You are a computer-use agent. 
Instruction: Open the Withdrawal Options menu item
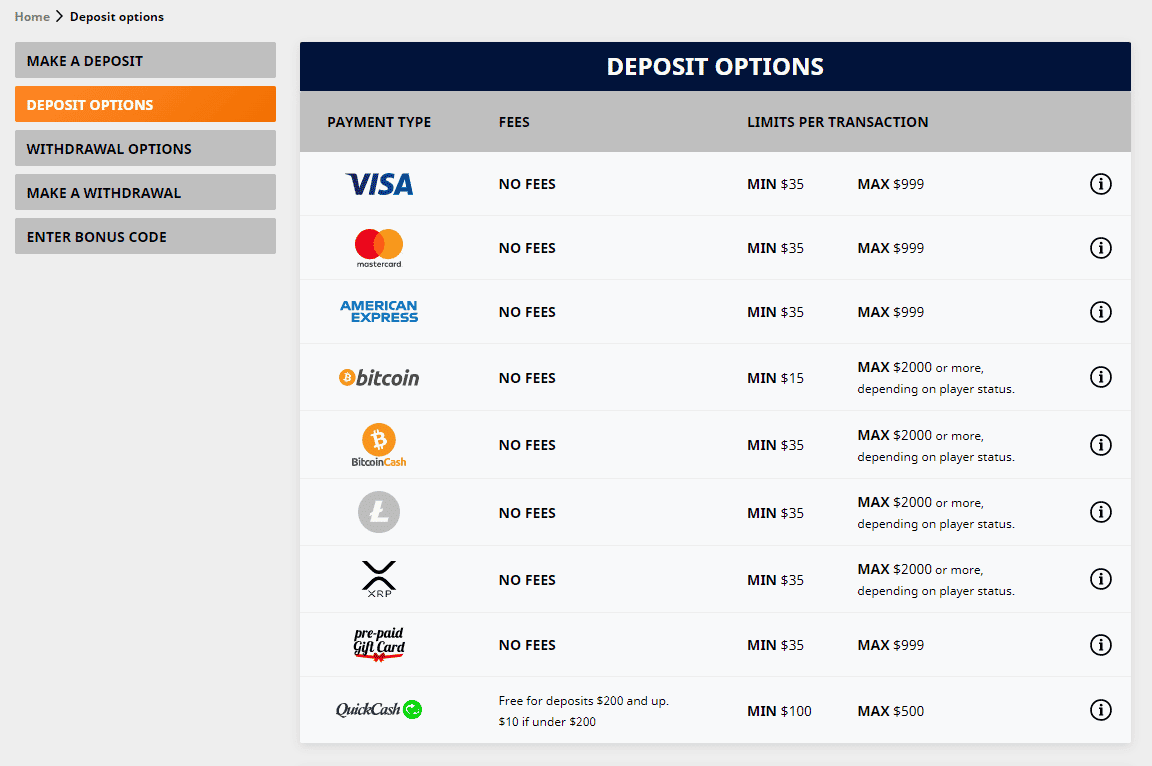point(145,148)
